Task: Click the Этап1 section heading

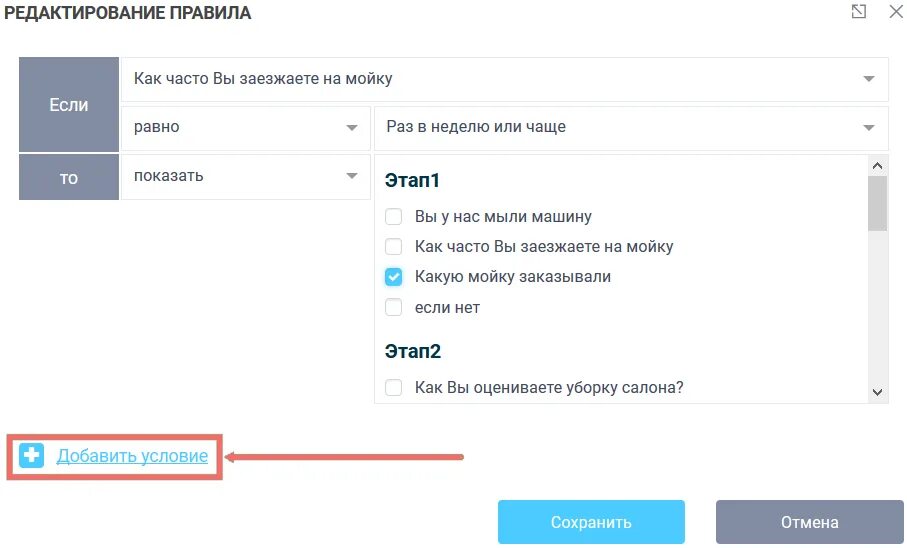Action: coord(412,181)
